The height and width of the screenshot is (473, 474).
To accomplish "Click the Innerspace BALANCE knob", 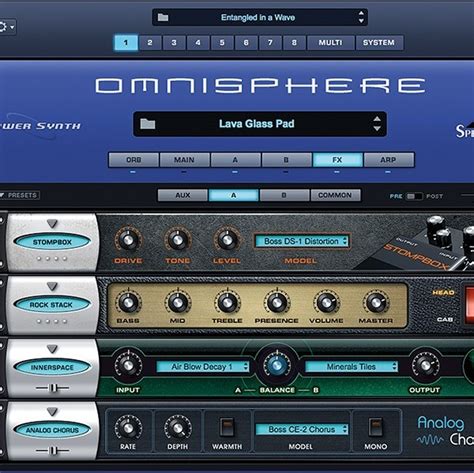I will (277, 365).
